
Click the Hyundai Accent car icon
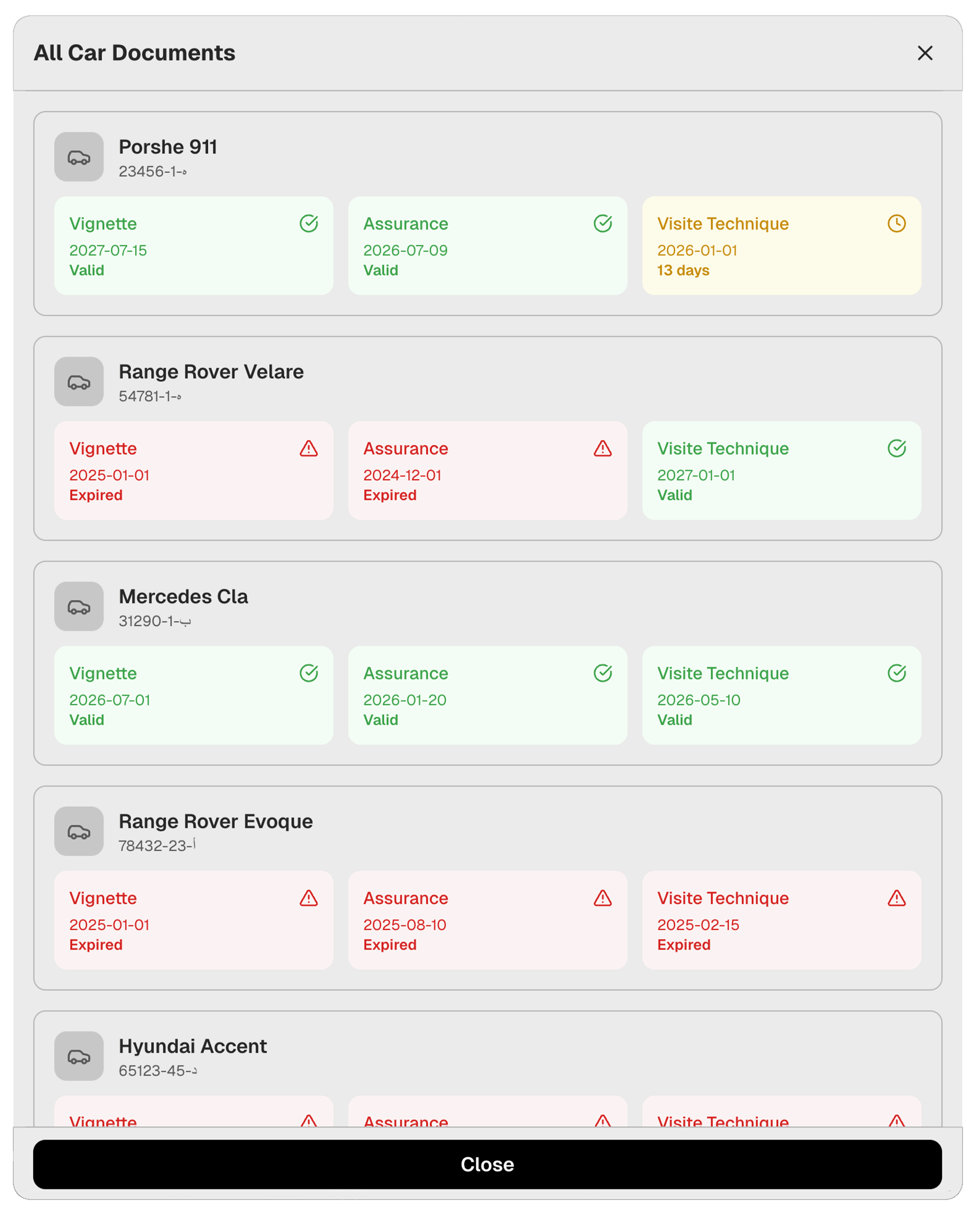tap(79, 1056)
